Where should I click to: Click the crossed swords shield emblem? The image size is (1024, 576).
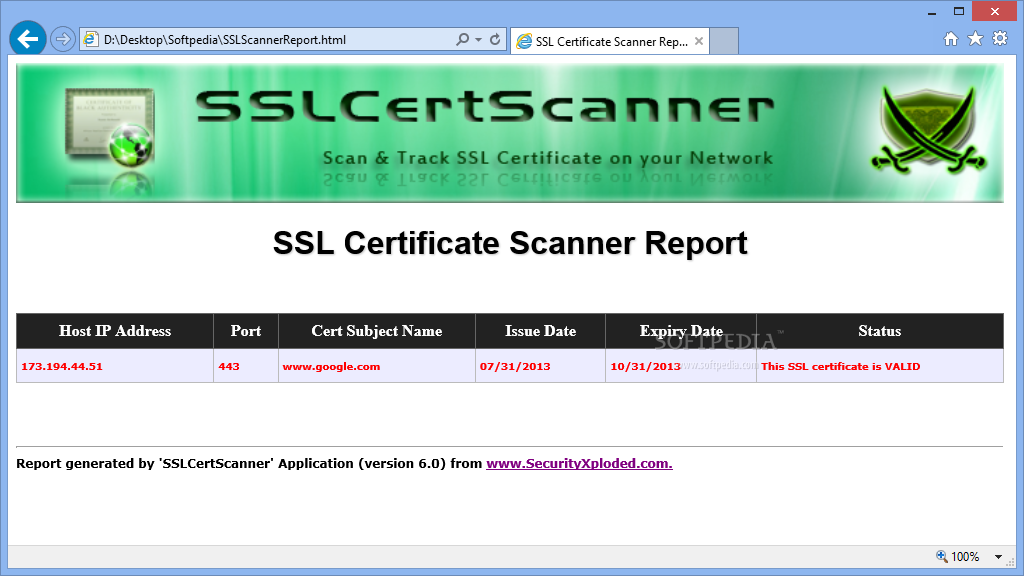(928, 129)
